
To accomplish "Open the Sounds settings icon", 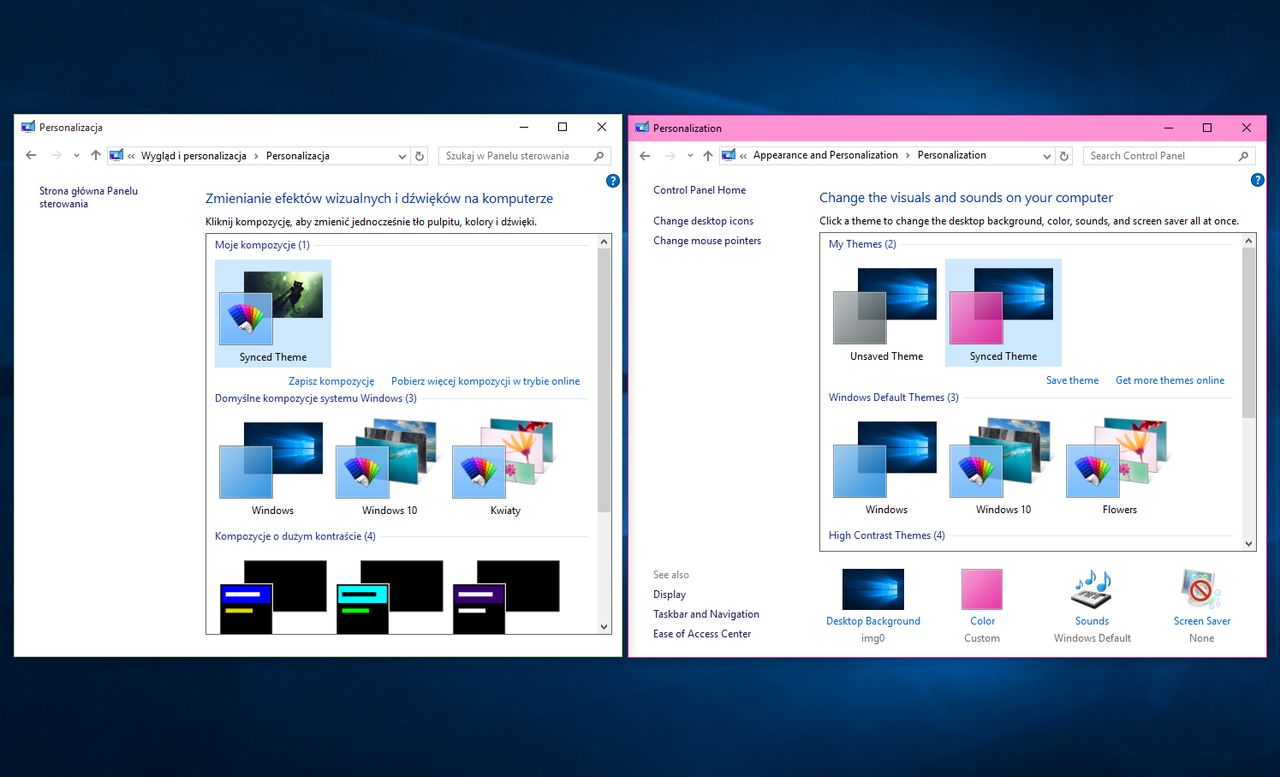I will click(1092, 589).
